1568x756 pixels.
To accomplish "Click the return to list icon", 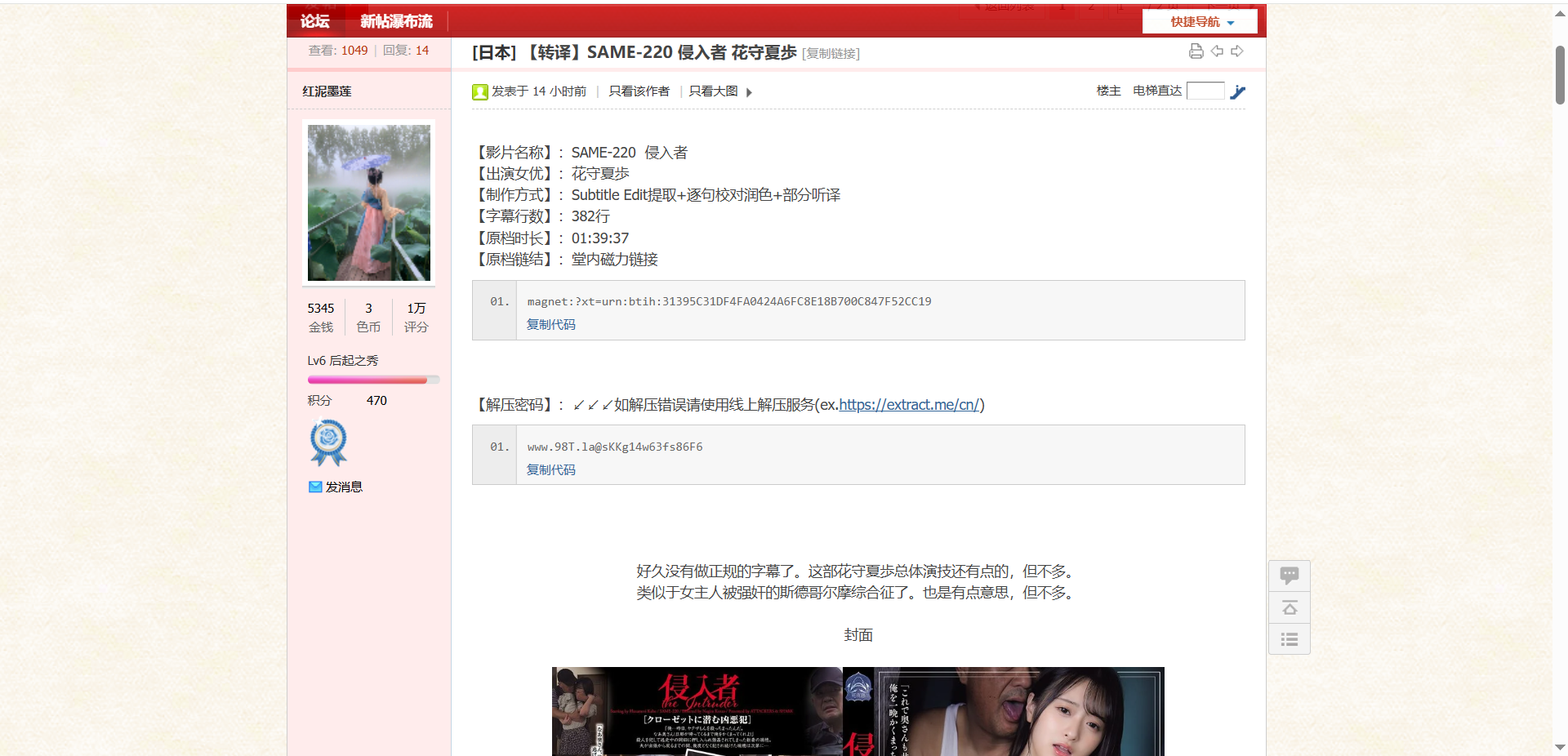I will point(1290,639).
